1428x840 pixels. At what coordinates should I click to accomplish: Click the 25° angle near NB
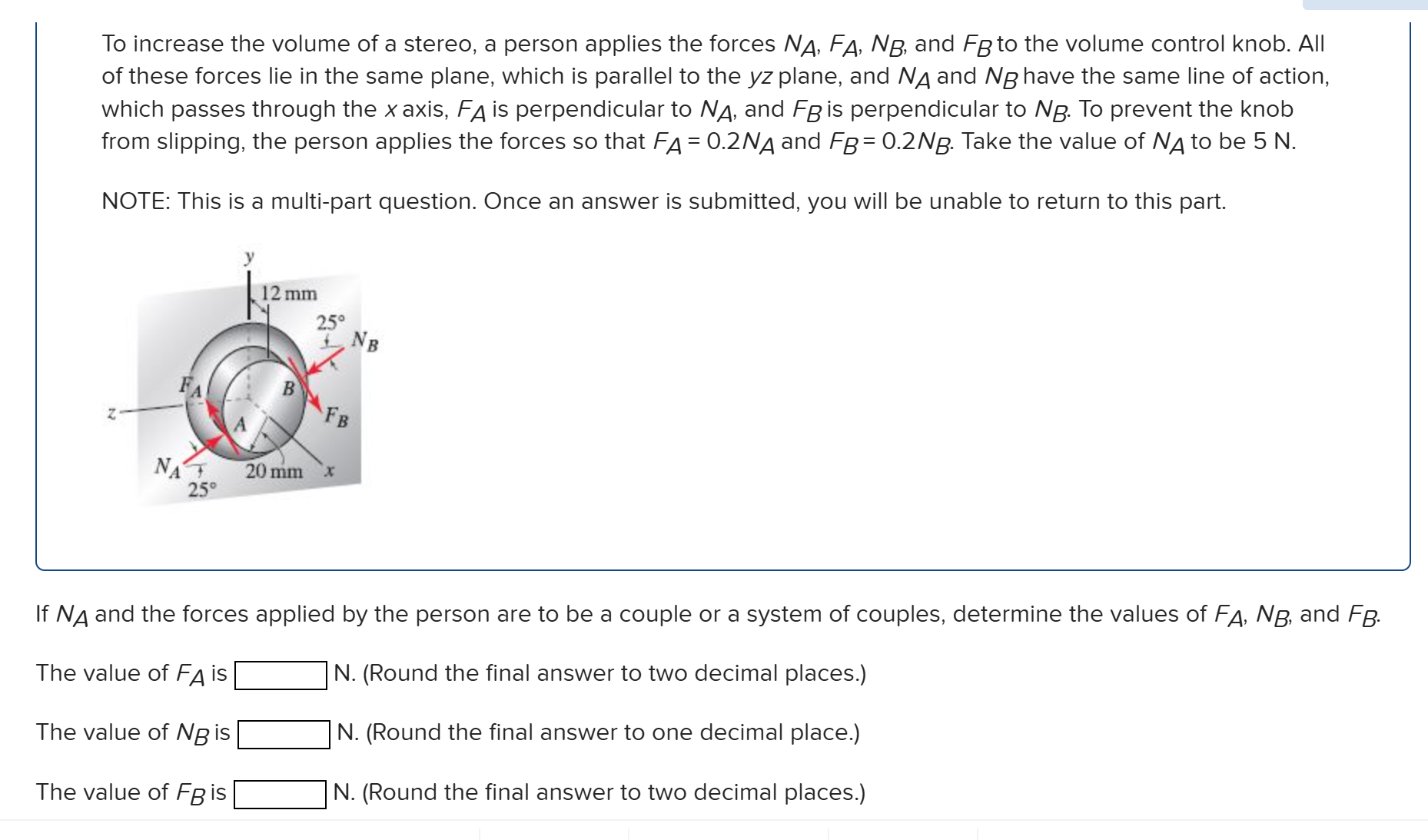331,321
